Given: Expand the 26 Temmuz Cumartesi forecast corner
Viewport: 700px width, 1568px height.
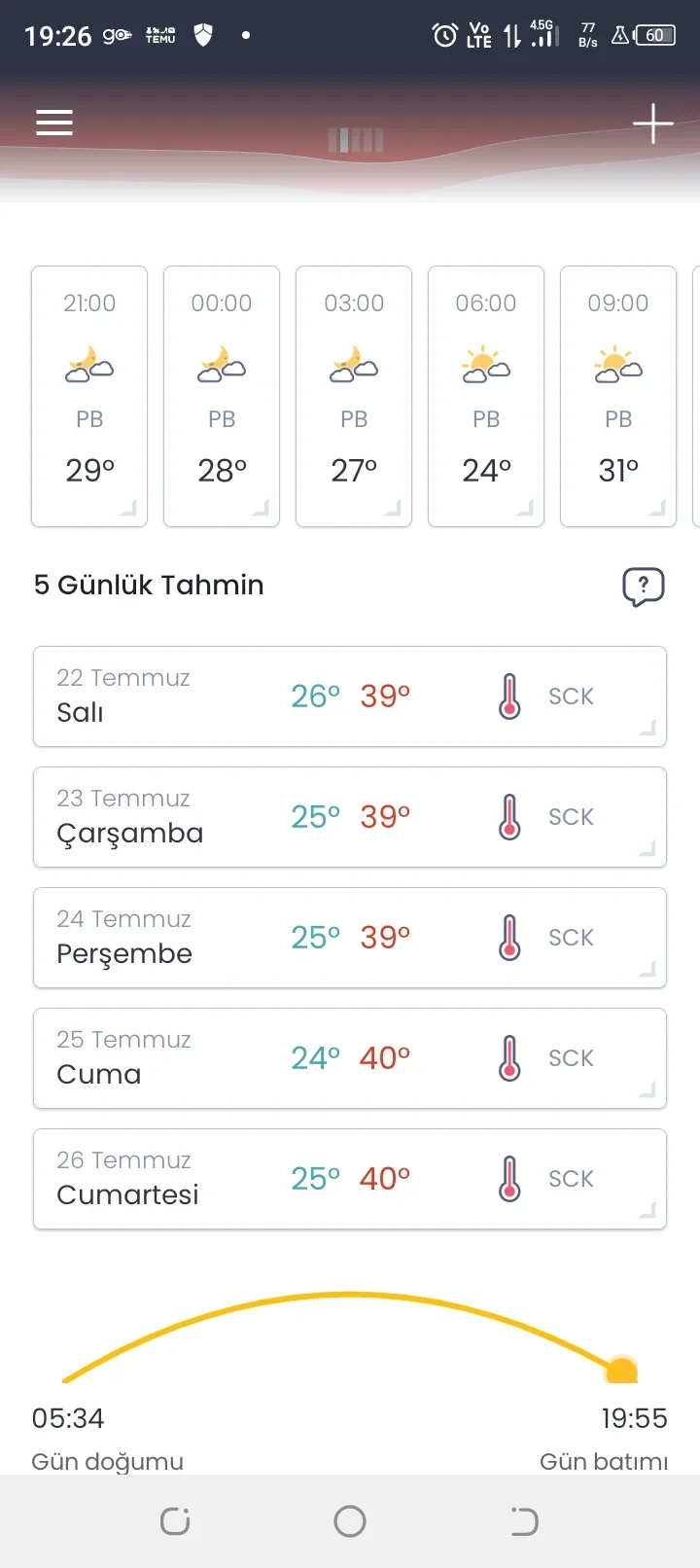Looking at the screenshot, I should [647, 1211].
